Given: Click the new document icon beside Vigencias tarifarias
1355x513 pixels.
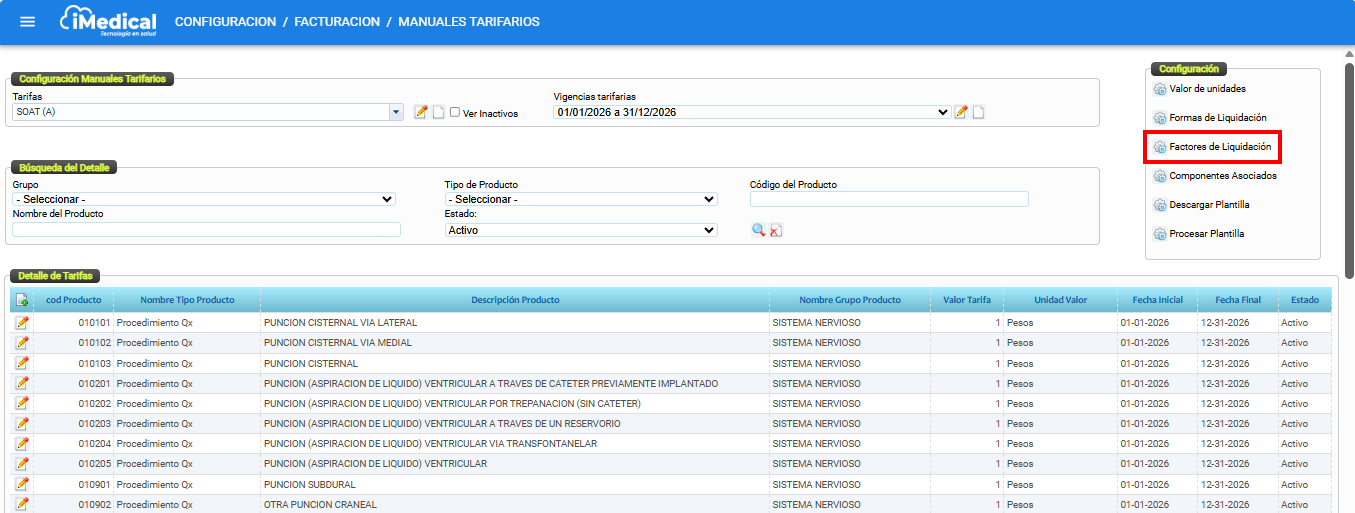Looking at the screenshot, I should (x=978, y=112).
